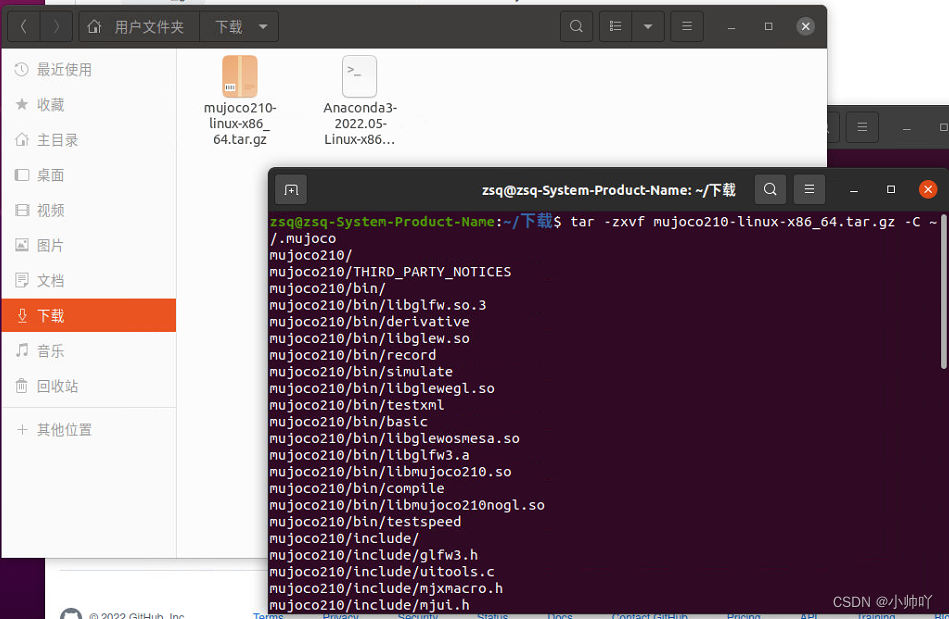949x619 pixels.
Task: Open 音乐 folder in sidebar
Action: pyautogui.click(x=89, y=350)
